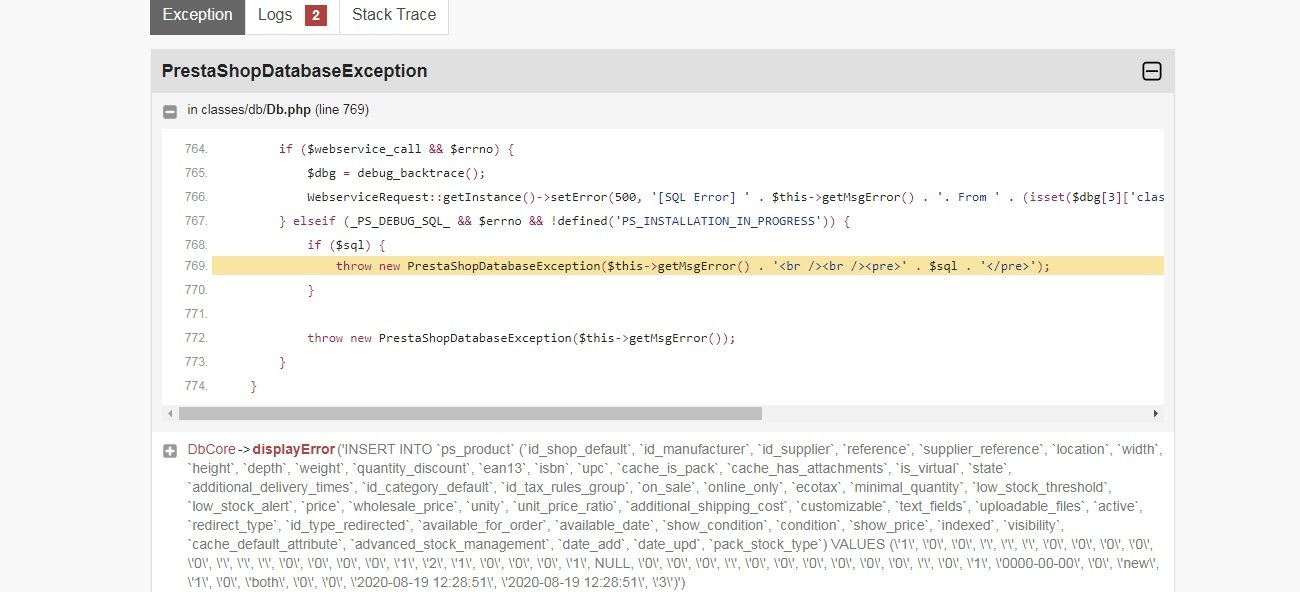Collapse the classes/db/Db.php code block
Screen dimensions: 1300x592
coord(170,111)
